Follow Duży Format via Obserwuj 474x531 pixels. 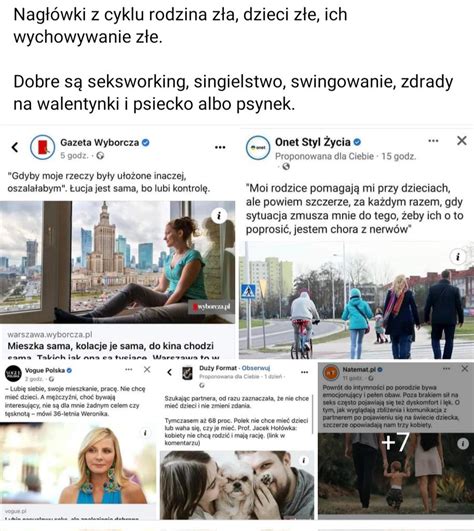[256, 368]
